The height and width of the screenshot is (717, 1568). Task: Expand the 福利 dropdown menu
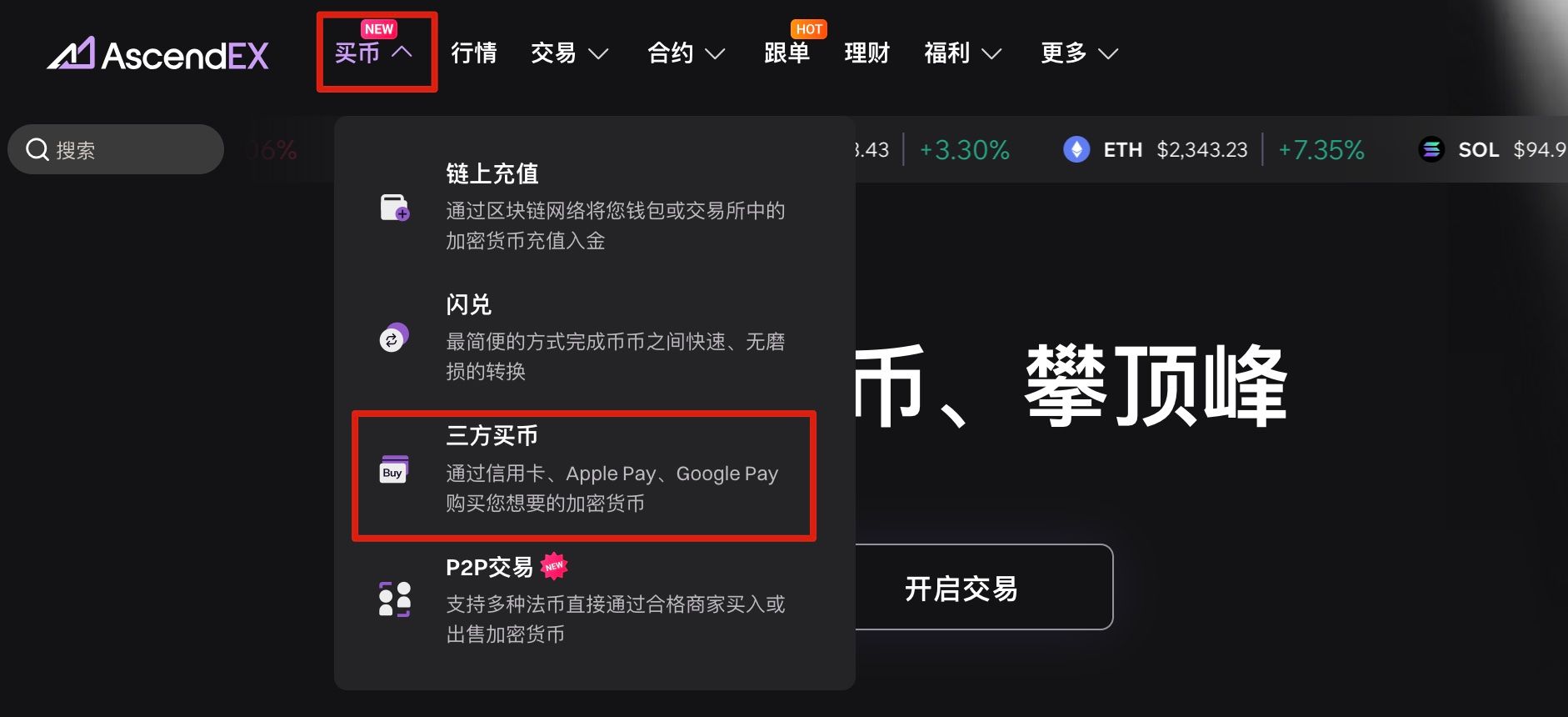(963, 53)
